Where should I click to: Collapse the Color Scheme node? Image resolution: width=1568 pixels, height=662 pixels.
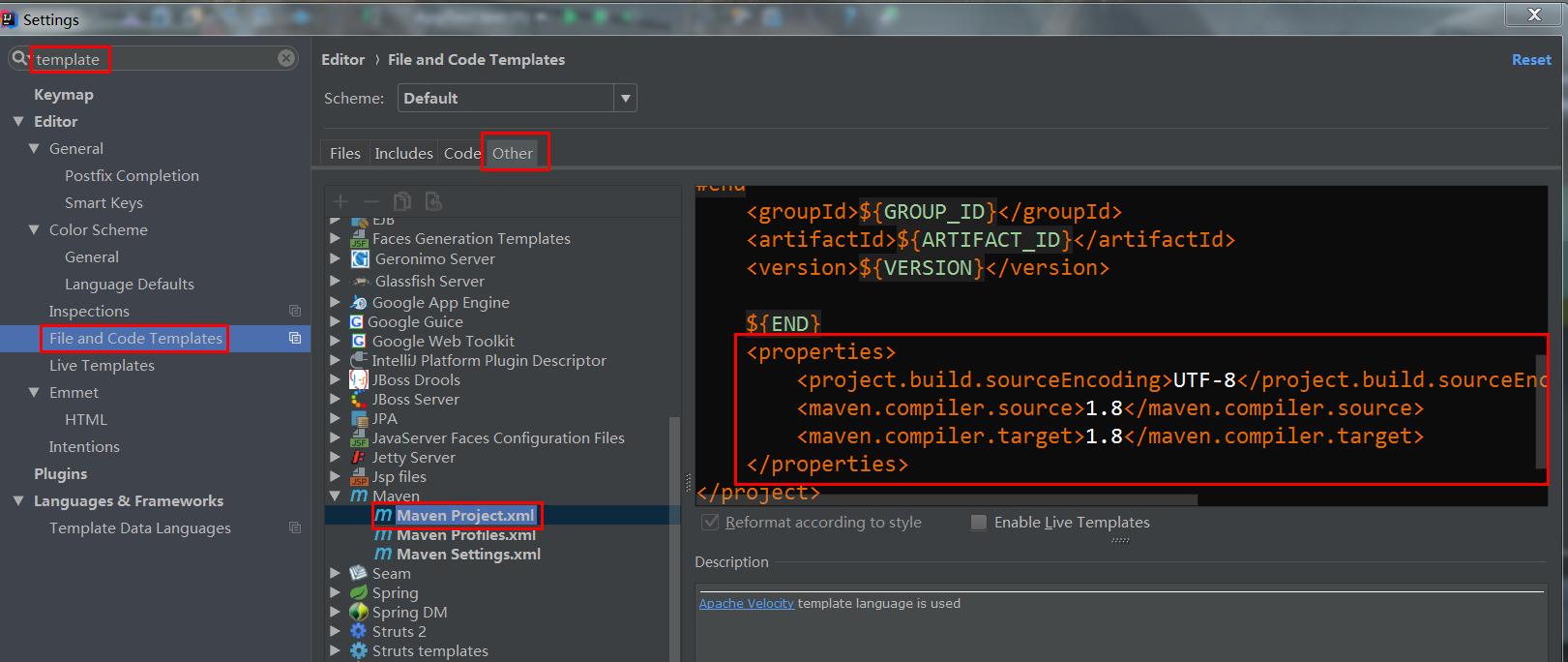(34, 229)
